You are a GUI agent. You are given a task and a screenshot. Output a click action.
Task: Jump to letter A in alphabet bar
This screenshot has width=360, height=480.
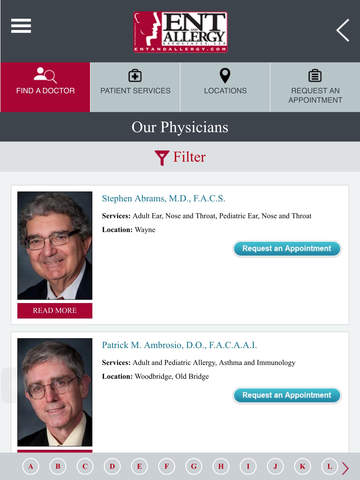tap(31, 467)
